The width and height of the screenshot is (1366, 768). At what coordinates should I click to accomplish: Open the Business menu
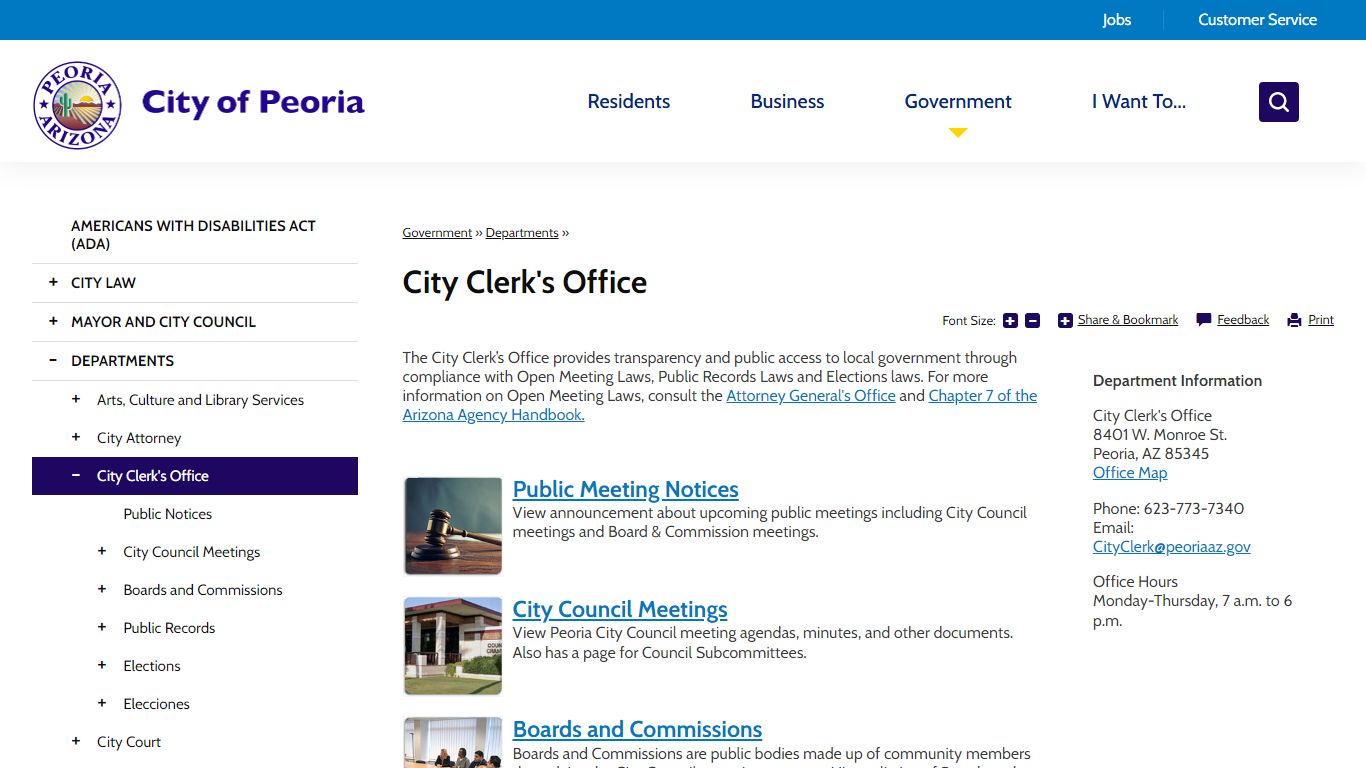[787, 101]
